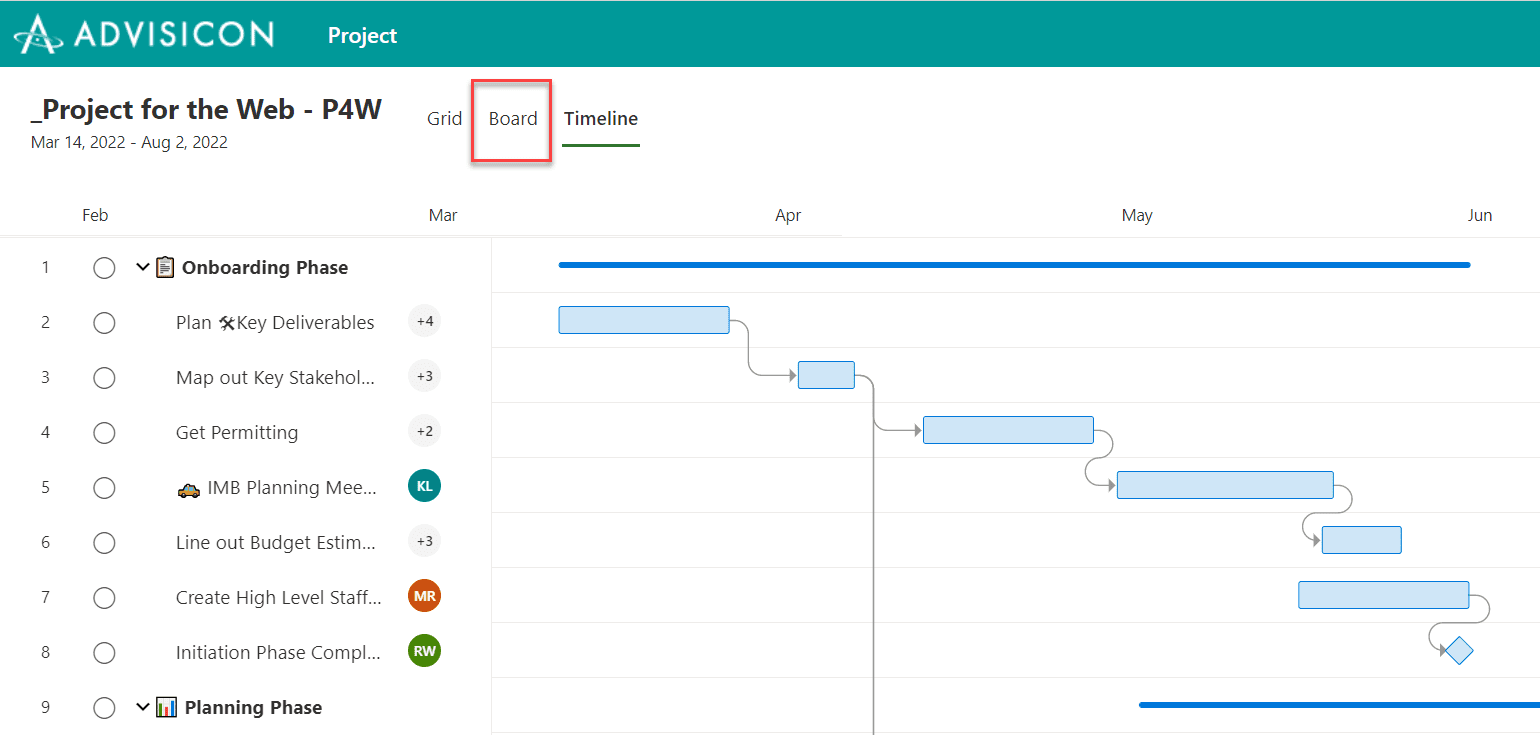Mark Planning Phase task complete
The height and width of the screenshot is (735, 1540).
coord(104,708)
